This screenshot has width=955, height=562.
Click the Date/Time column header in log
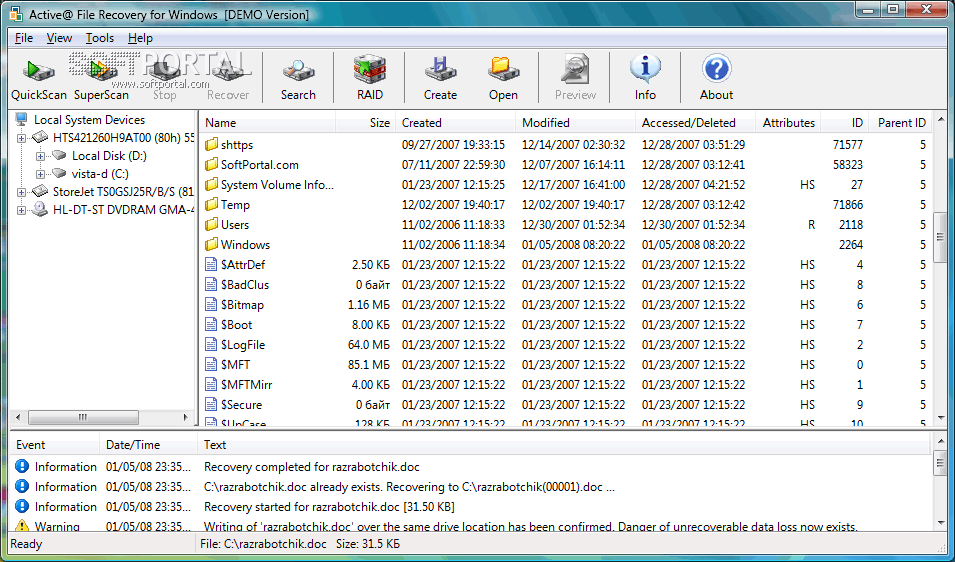pos(149,444)
